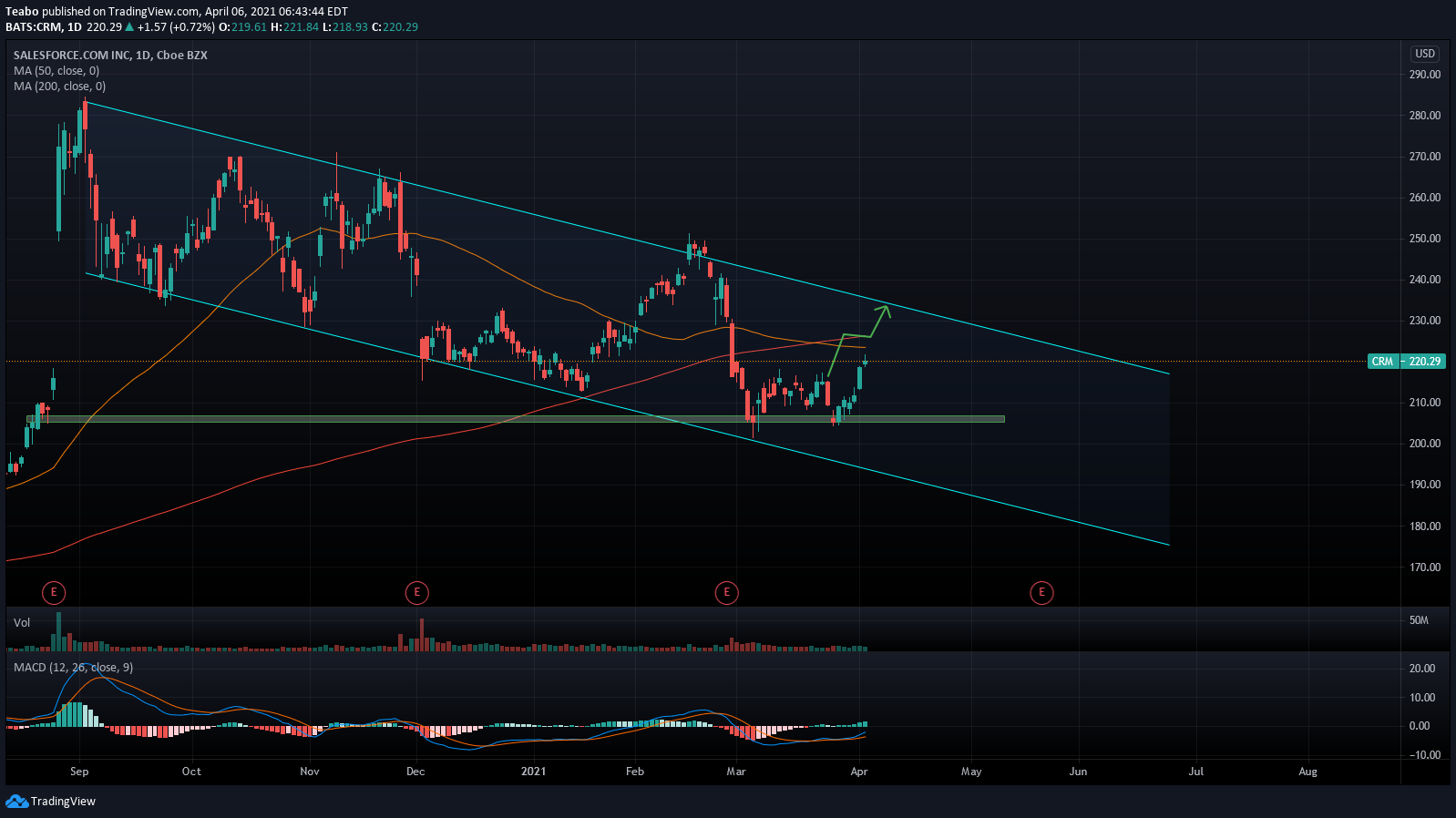
Task: Click the upcoming May earnings marker E
Action: pos(1041,593)
